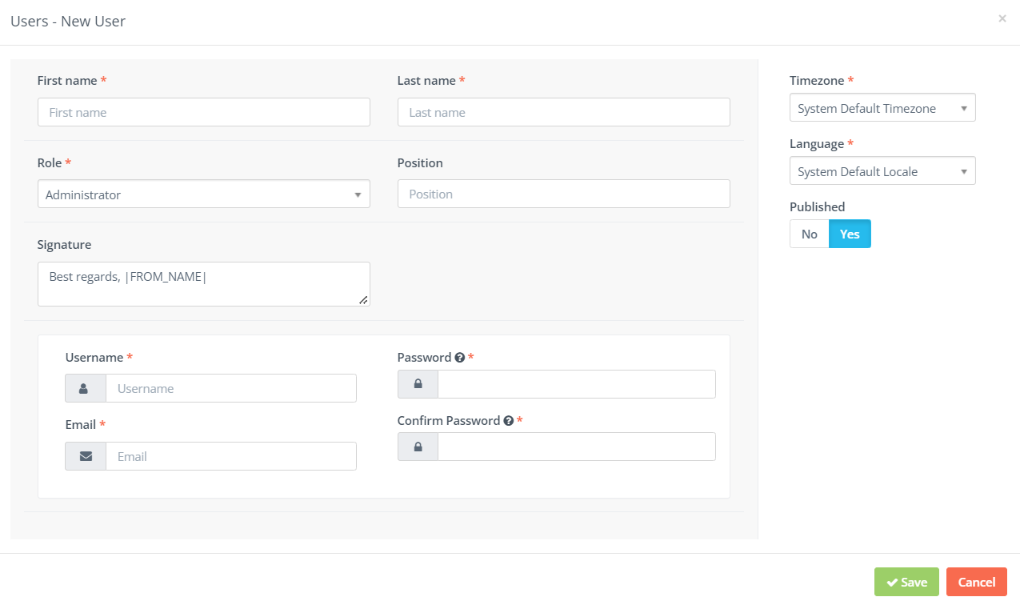1020x609 pixels.
Task: Click the orange Cancel button
Action: coord(976,582)
